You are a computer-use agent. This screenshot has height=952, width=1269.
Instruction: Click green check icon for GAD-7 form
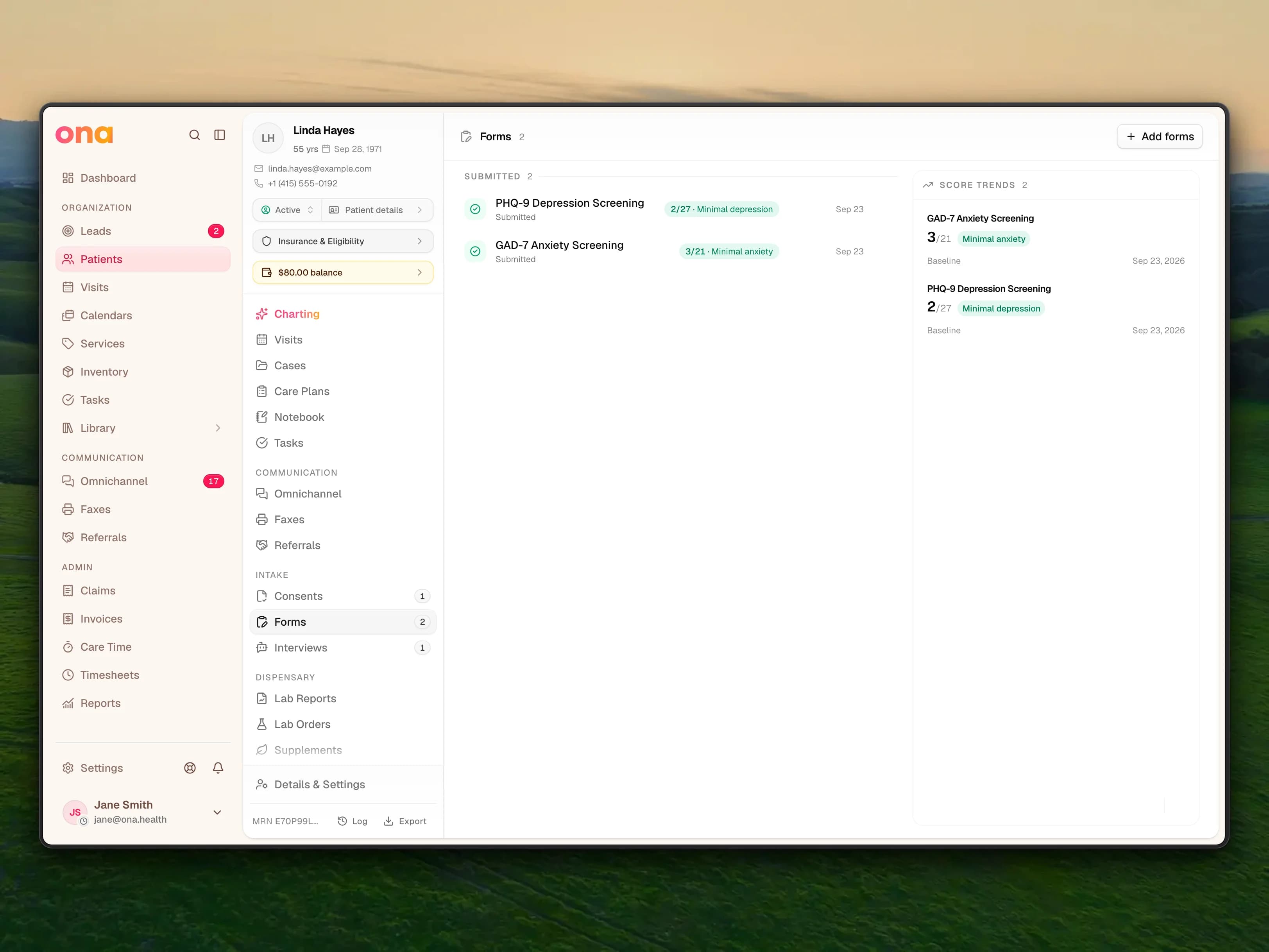point(475,251)
